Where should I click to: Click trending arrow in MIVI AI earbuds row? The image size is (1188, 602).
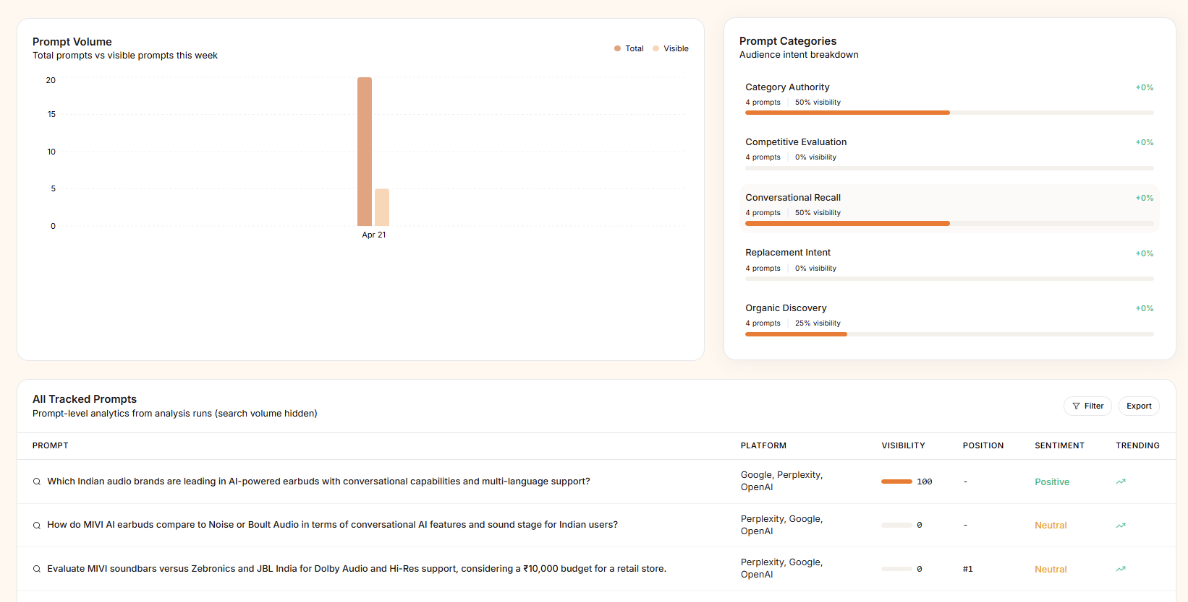point(1121,525)
